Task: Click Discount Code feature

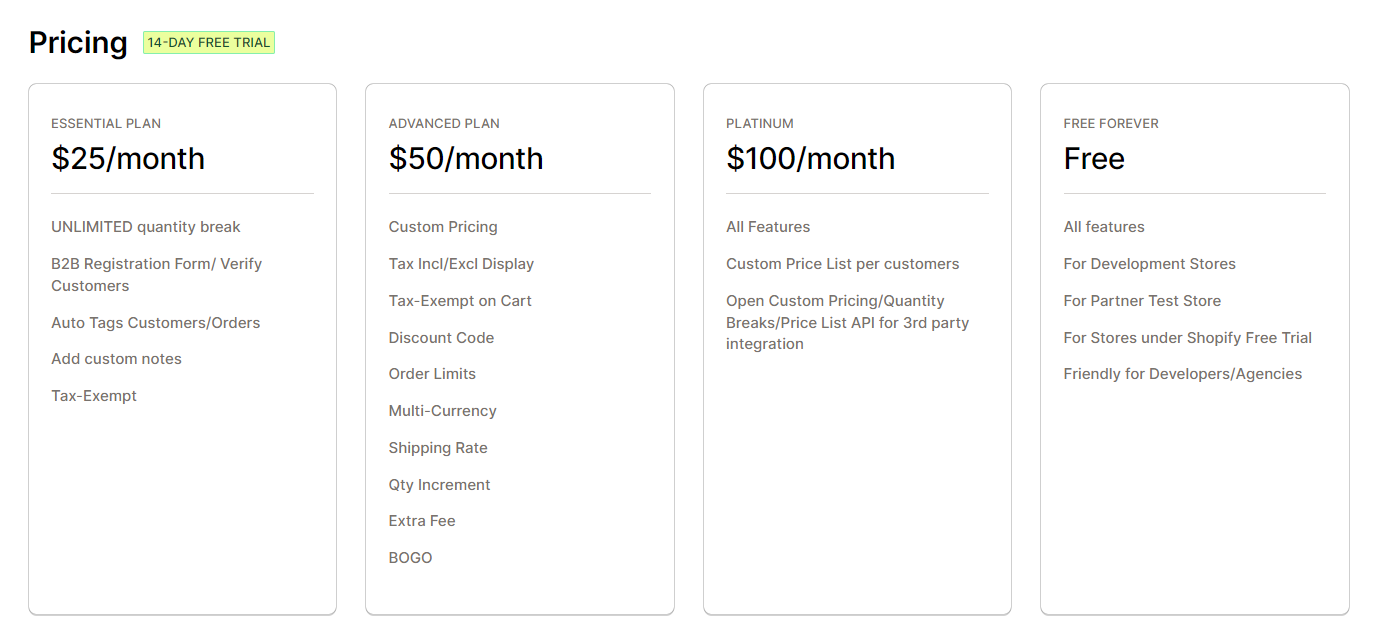Action: (x=442, y=338)
